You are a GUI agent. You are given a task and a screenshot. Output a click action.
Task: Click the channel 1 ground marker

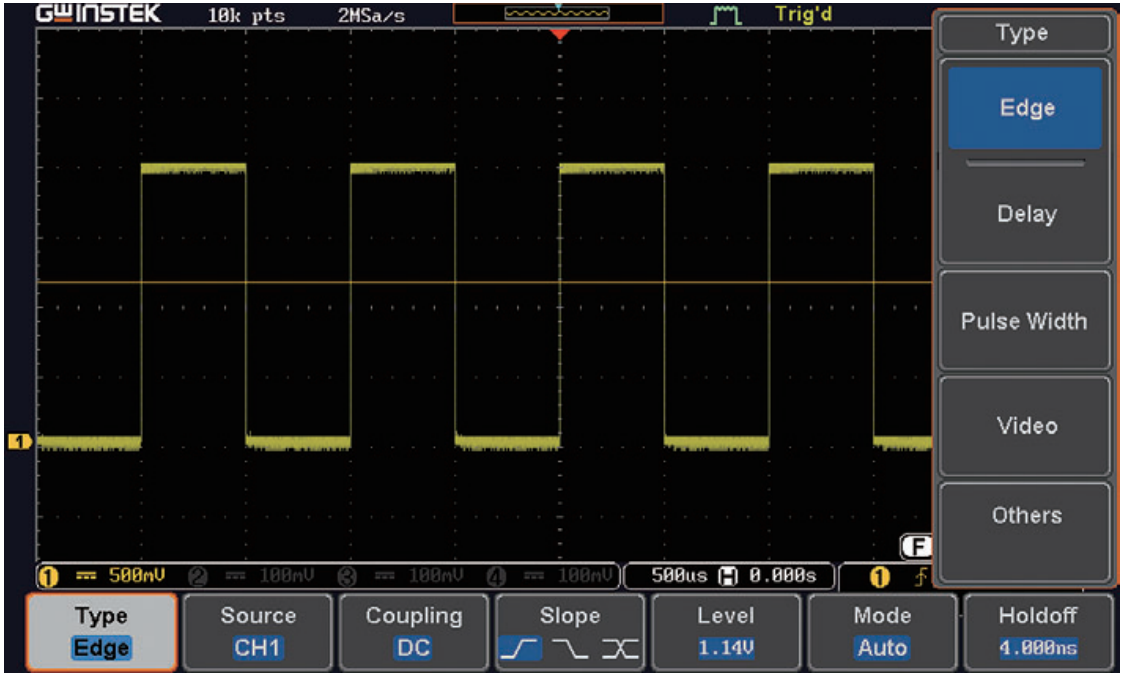click(19, 441)
